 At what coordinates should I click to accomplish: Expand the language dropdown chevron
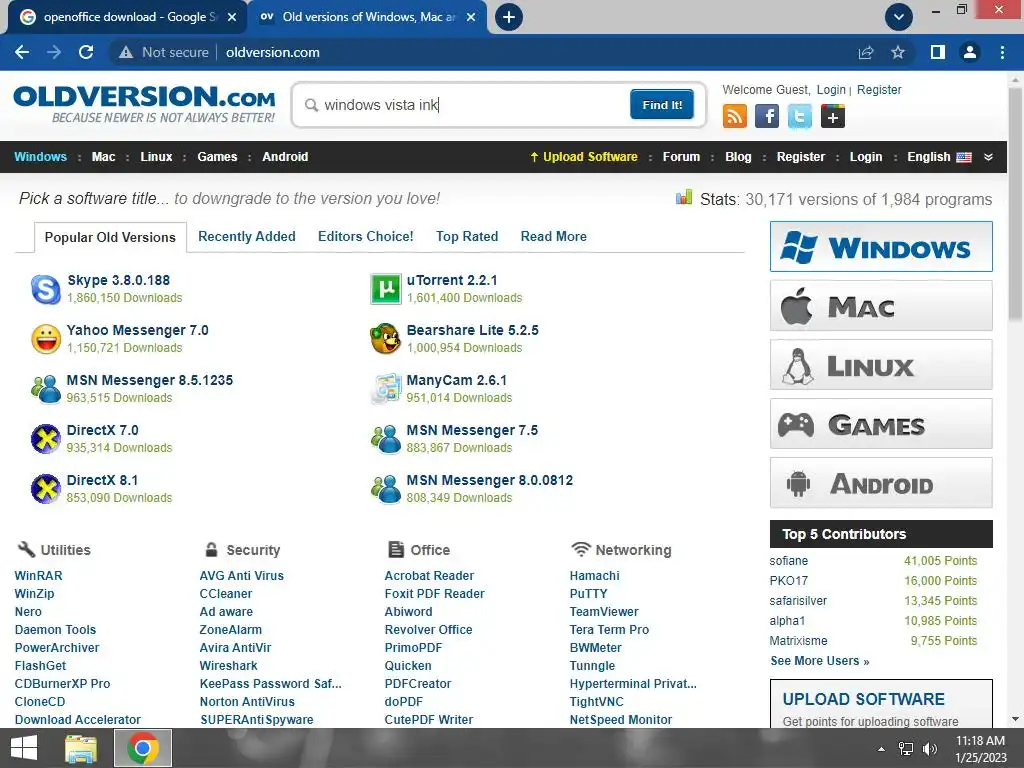coord(988,157)
